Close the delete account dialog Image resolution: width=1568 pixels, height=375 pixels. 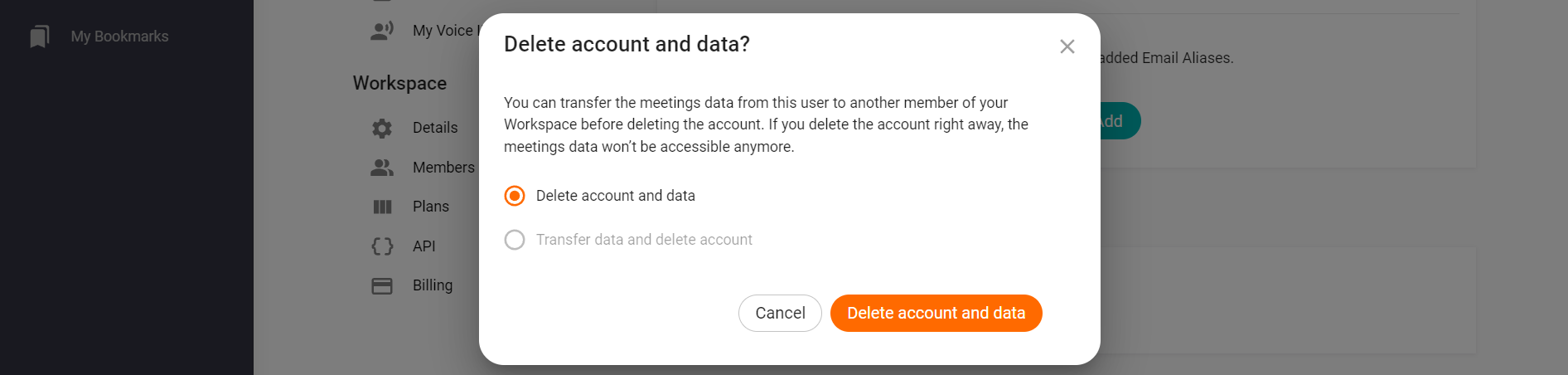[1067, 46]
